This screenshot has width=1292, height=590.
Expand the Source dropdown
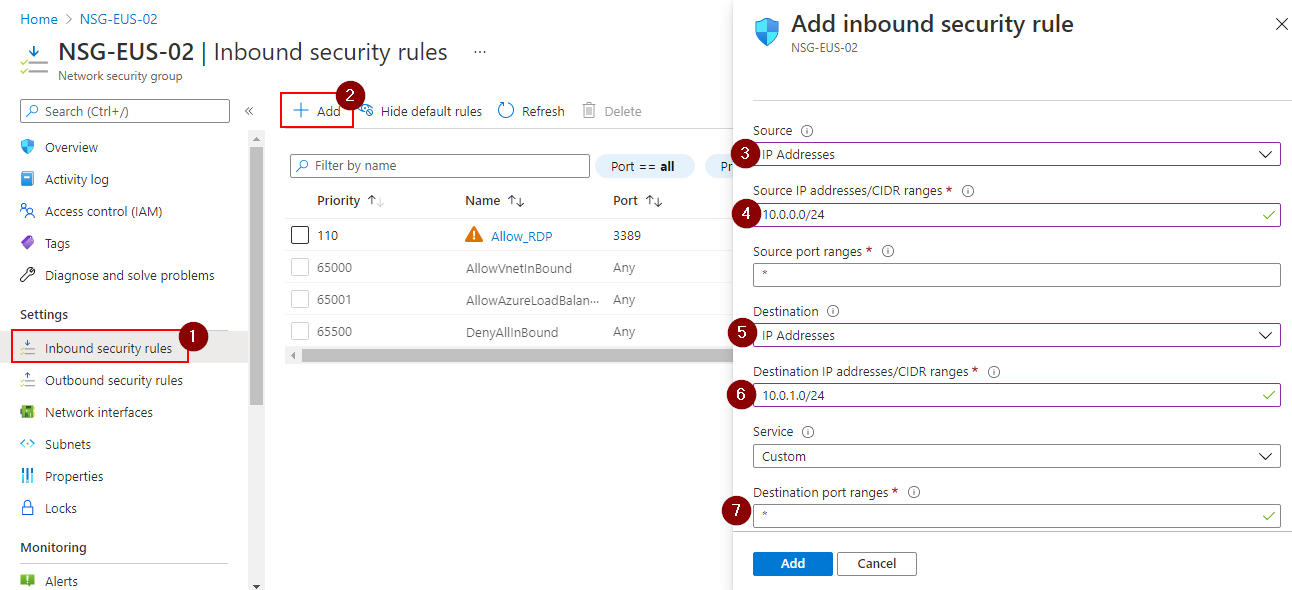(x=1016, y=155)
